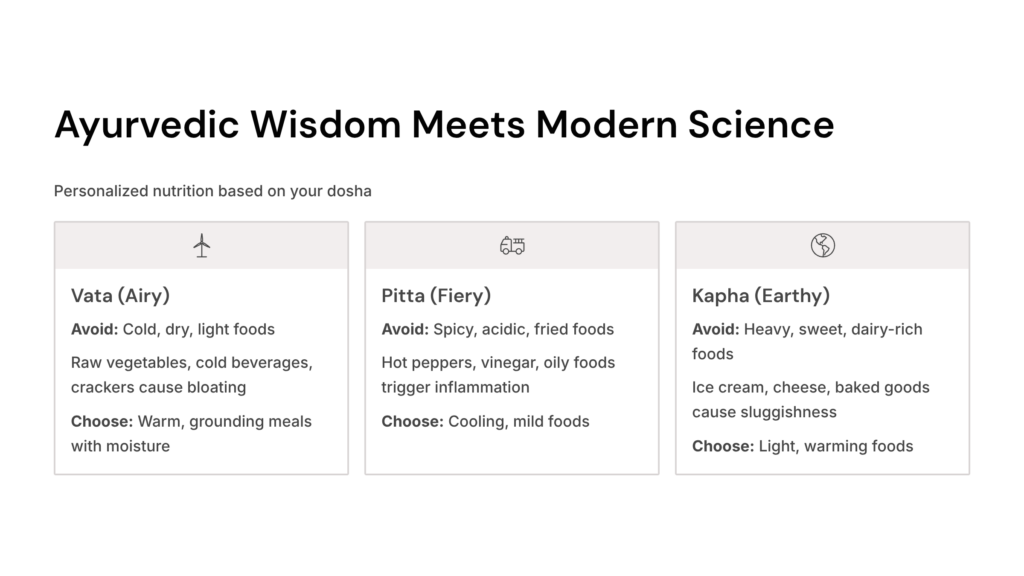
Task: Click the 'Avoid: Cold, dry, light foods' line
Action: coord(173,329)
